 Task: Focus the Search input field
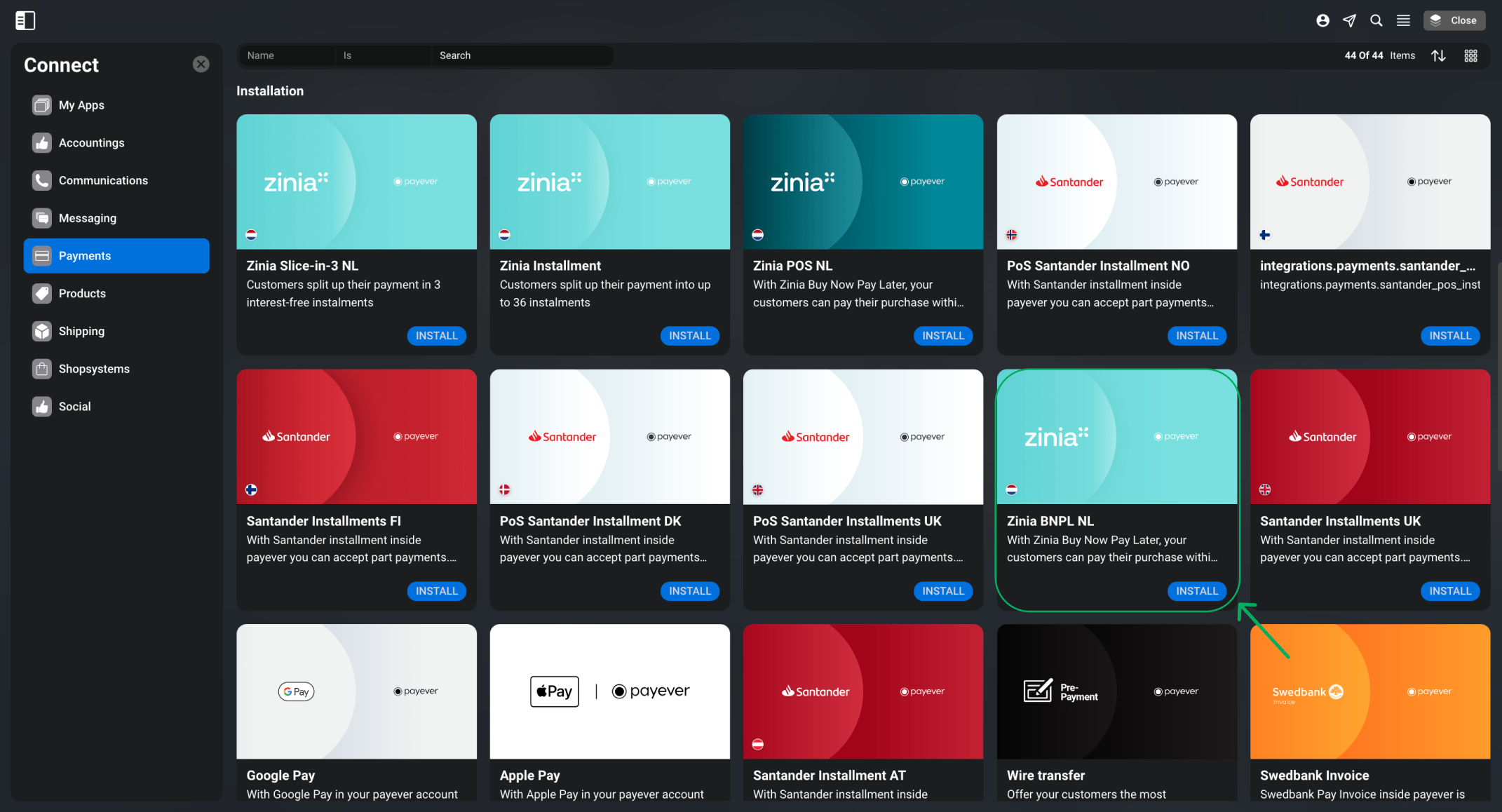point(522,55)
